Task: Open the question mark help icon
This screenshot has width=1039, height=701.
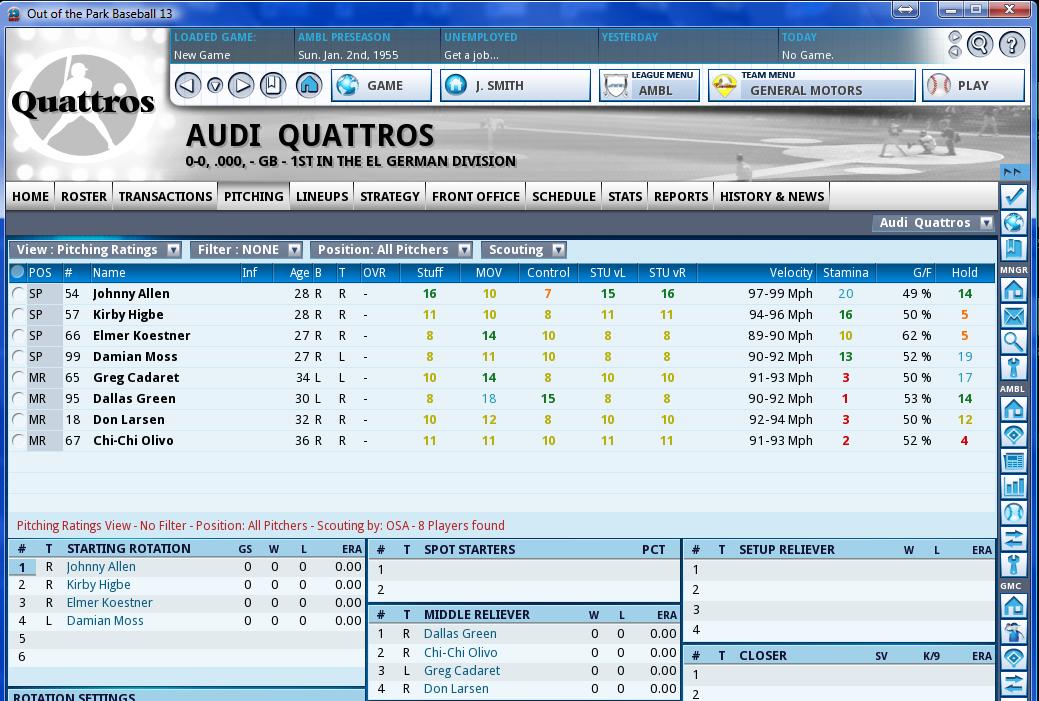Action: point(1012,44)
